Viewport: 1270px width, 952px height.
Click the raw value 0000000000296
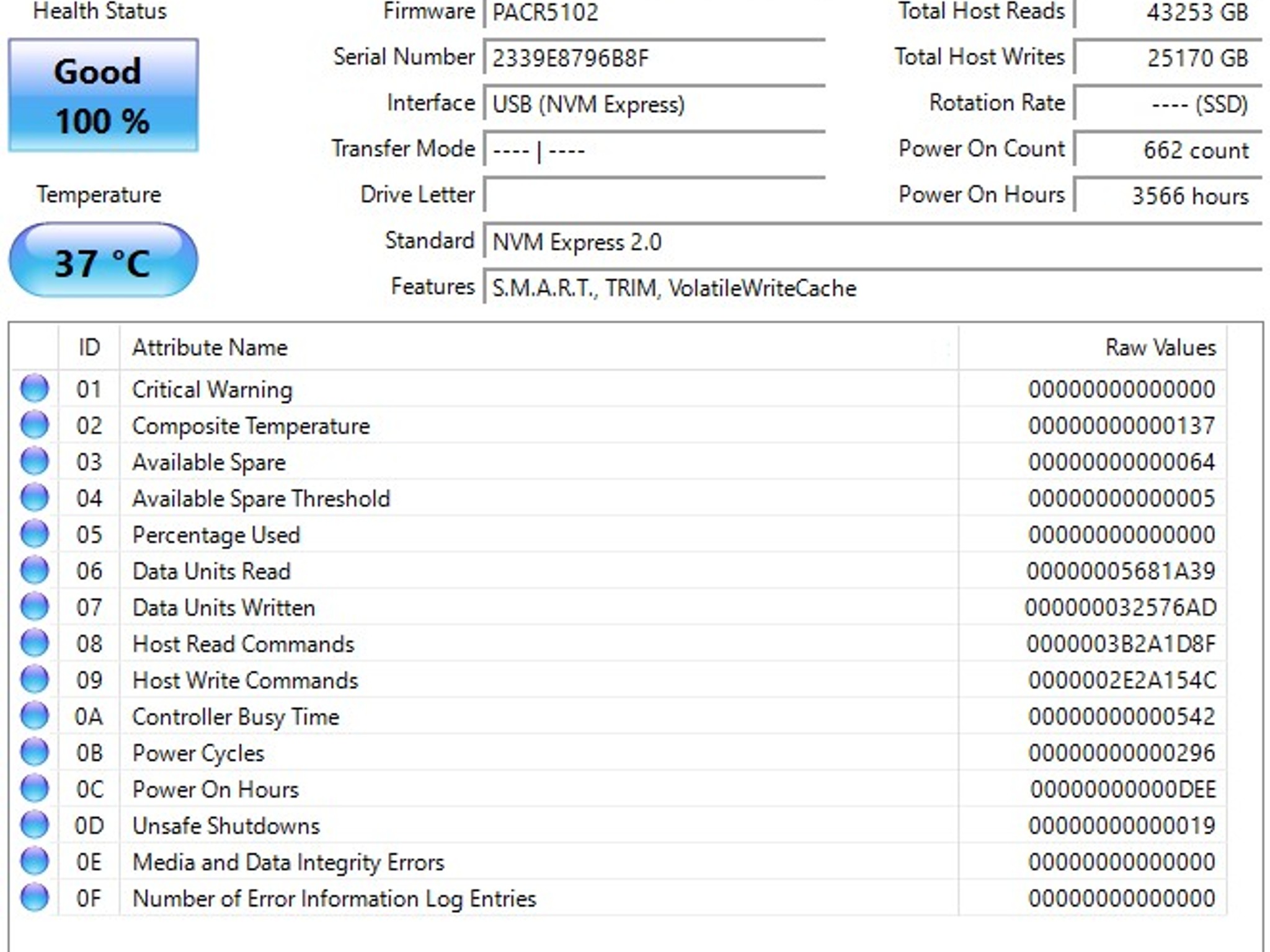1122,753
